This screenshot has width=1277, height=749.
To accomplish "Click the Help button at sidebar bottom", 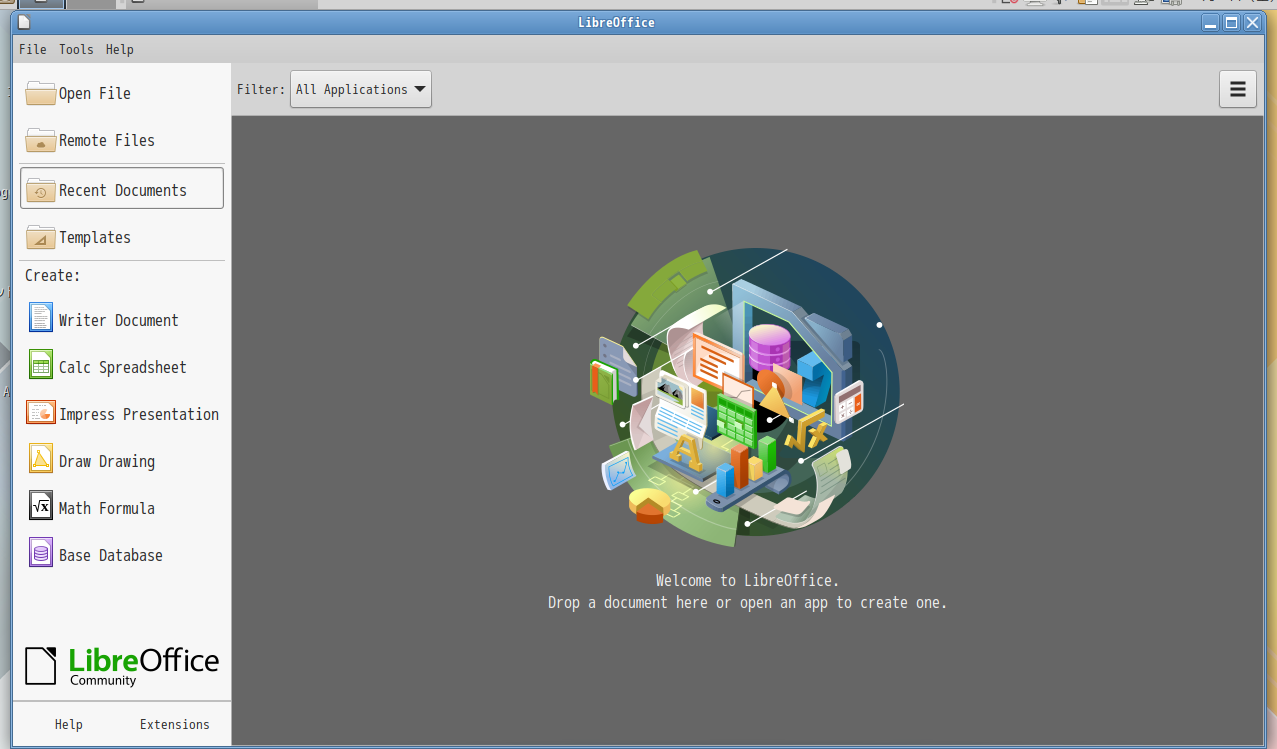I will [69, 724].
